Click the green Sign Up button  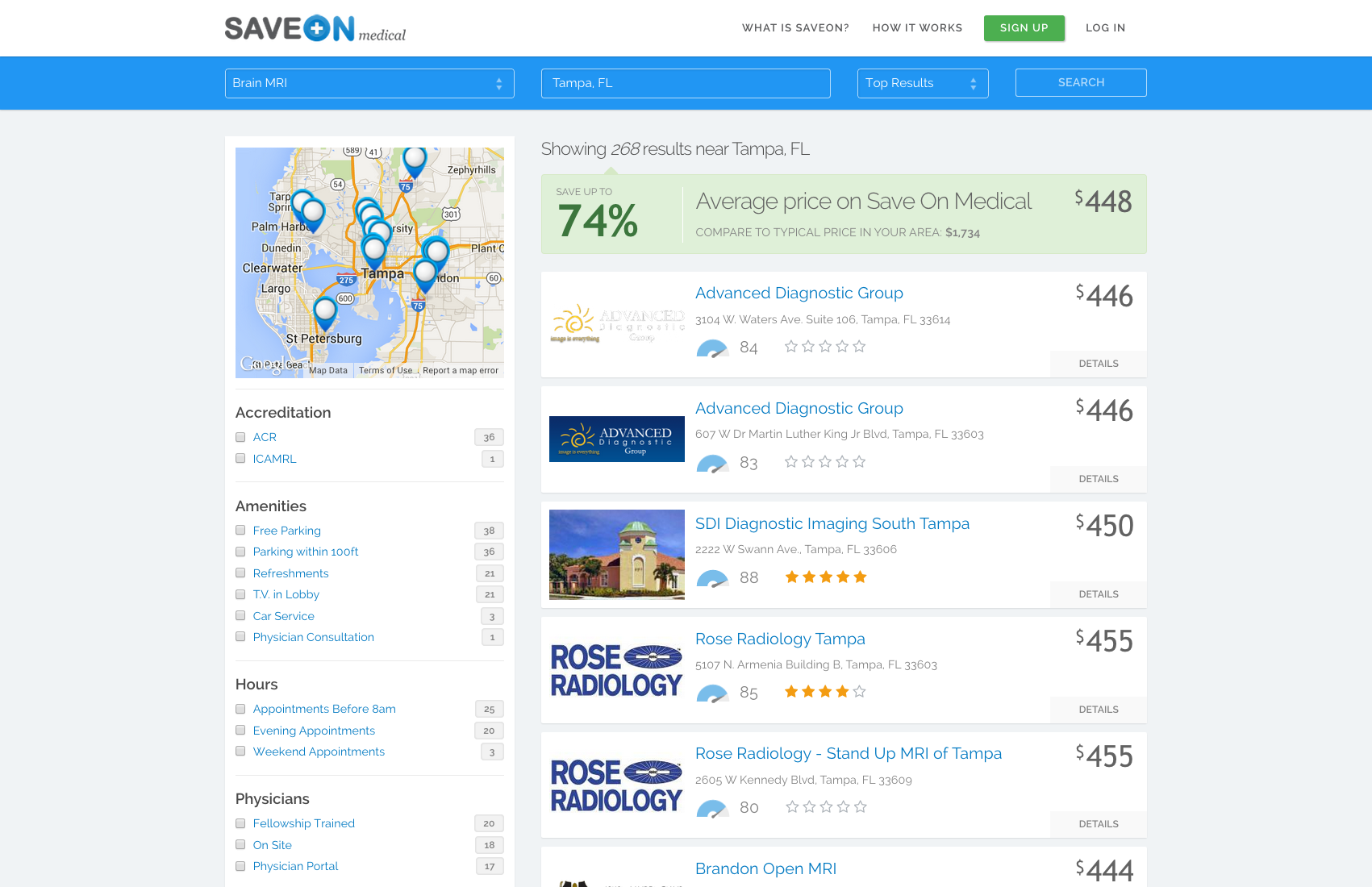[1024, 27]
